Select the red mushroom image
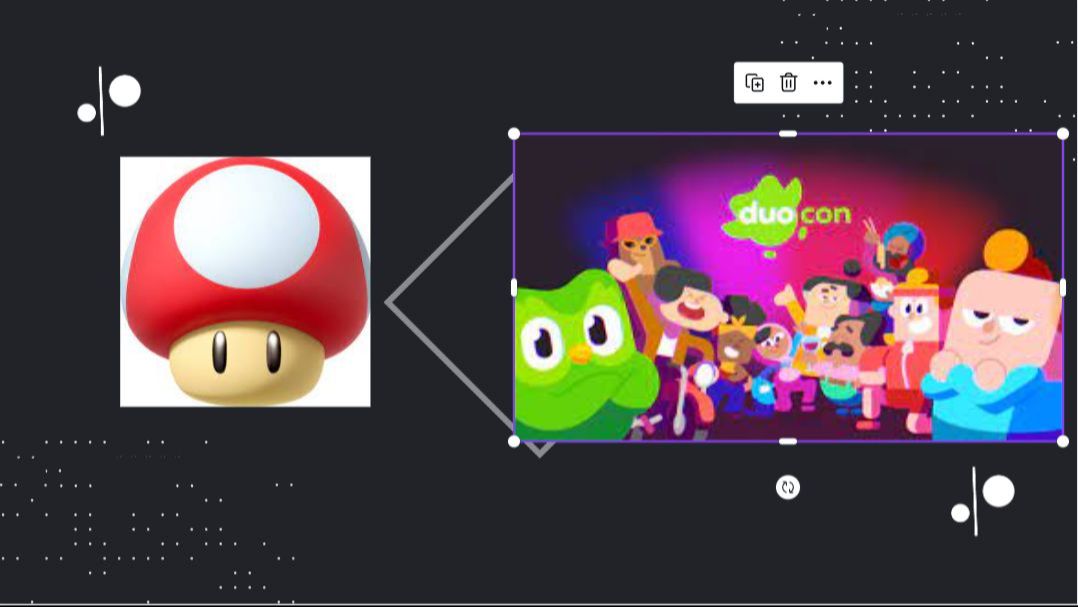 click(x=245, y=282)
